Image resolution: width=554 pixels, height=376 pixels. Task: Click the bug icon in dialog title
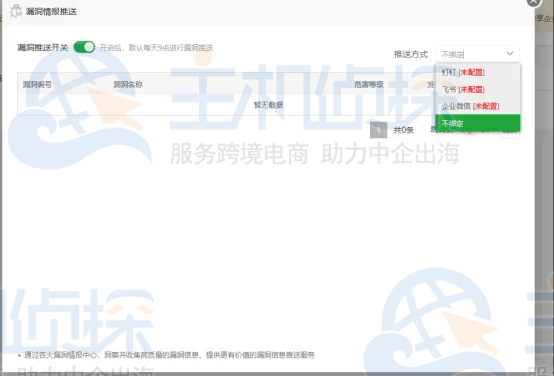[x=16, y=11]
